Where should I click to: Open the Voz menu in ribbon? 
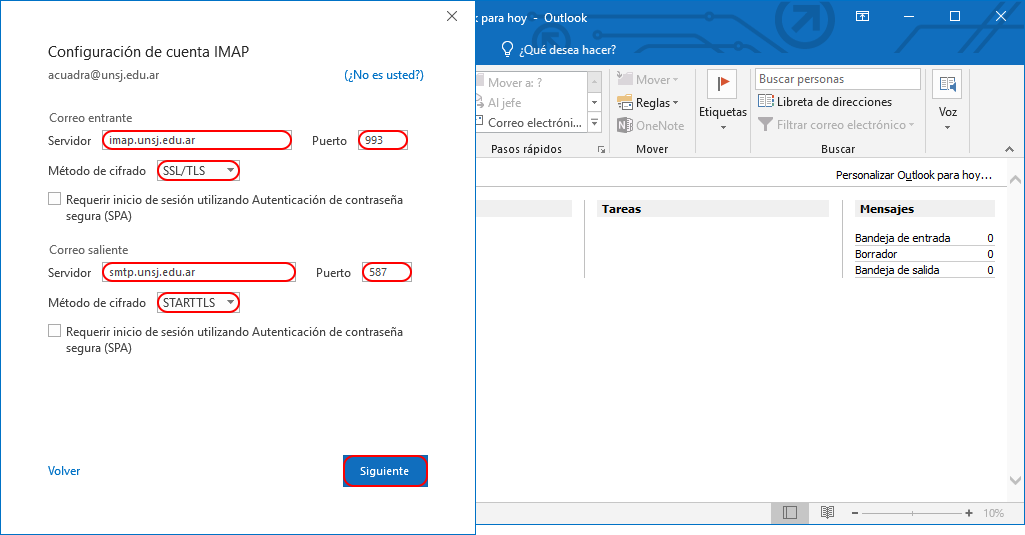tap(947, 101)
